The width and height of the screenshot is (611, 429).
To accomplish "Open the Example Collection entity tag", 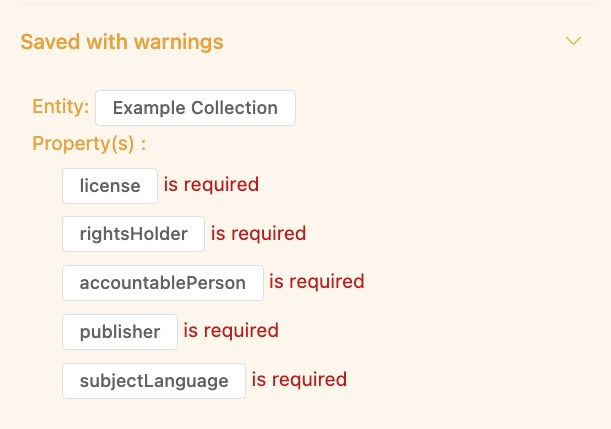I will tap(195, 108).
